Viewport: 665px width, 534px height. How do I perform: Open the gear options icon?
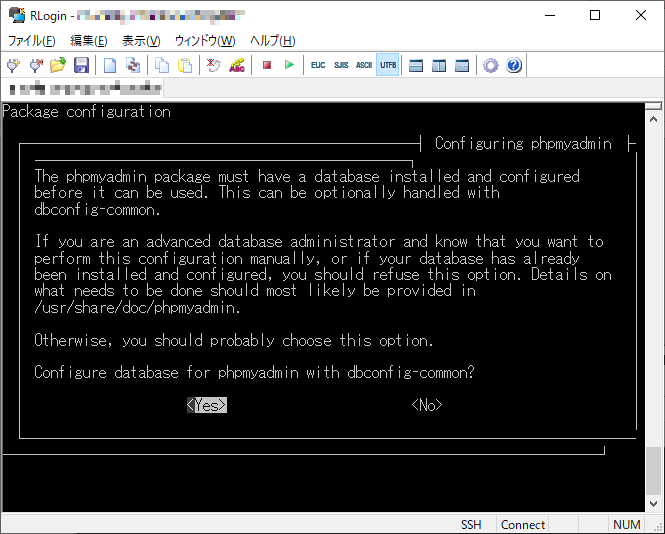point(490,65)
